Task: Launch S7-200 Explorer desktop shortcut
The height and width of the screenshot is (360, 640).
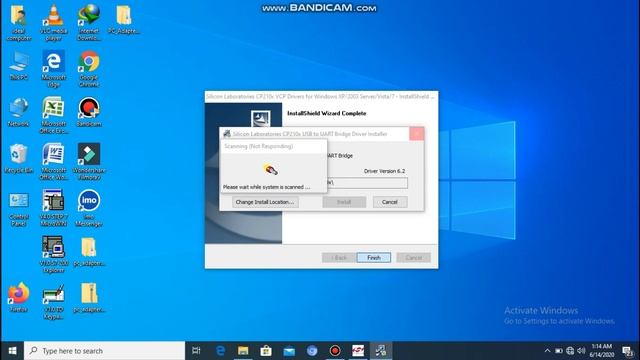Action: point(53,254)
